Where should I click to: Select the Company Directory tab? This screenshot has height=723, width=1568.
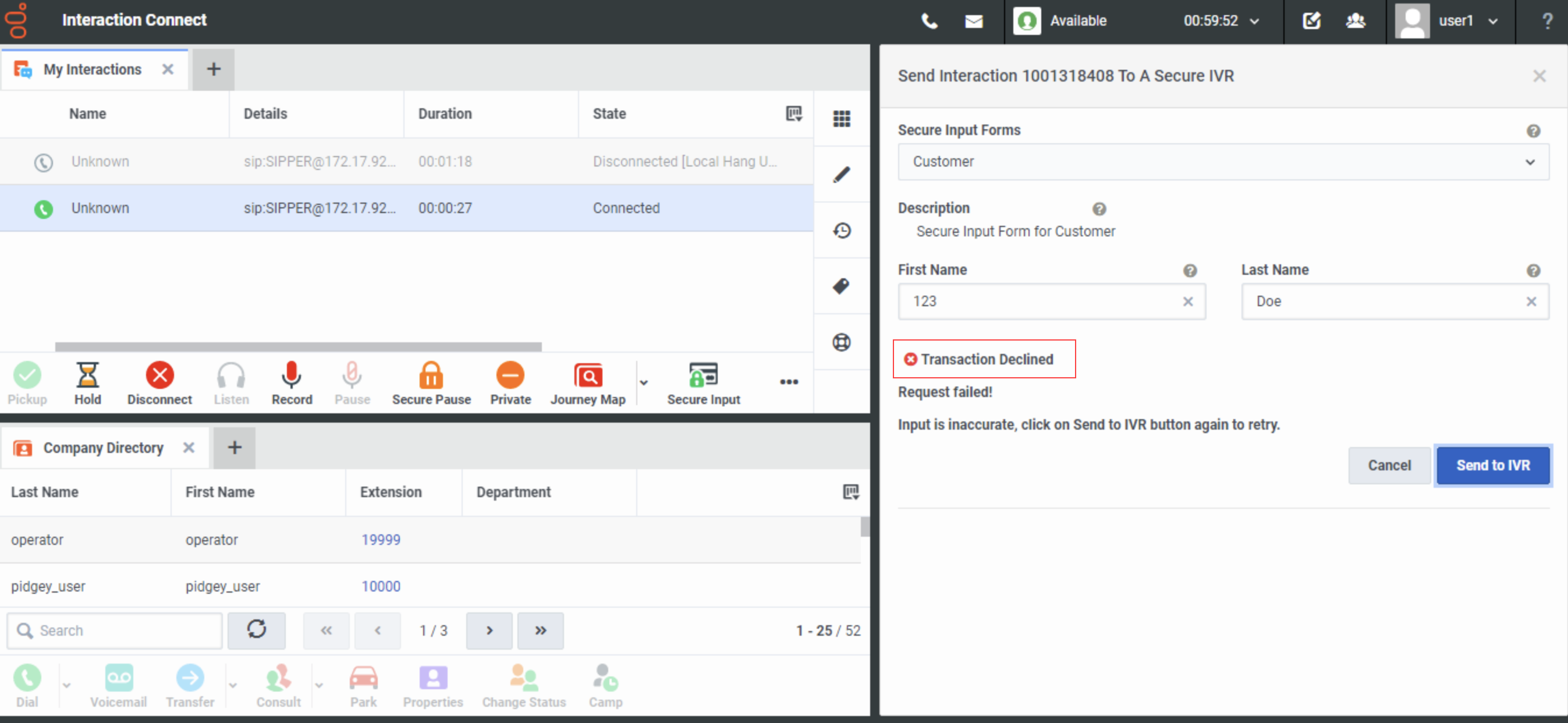[x=103, y=448]
